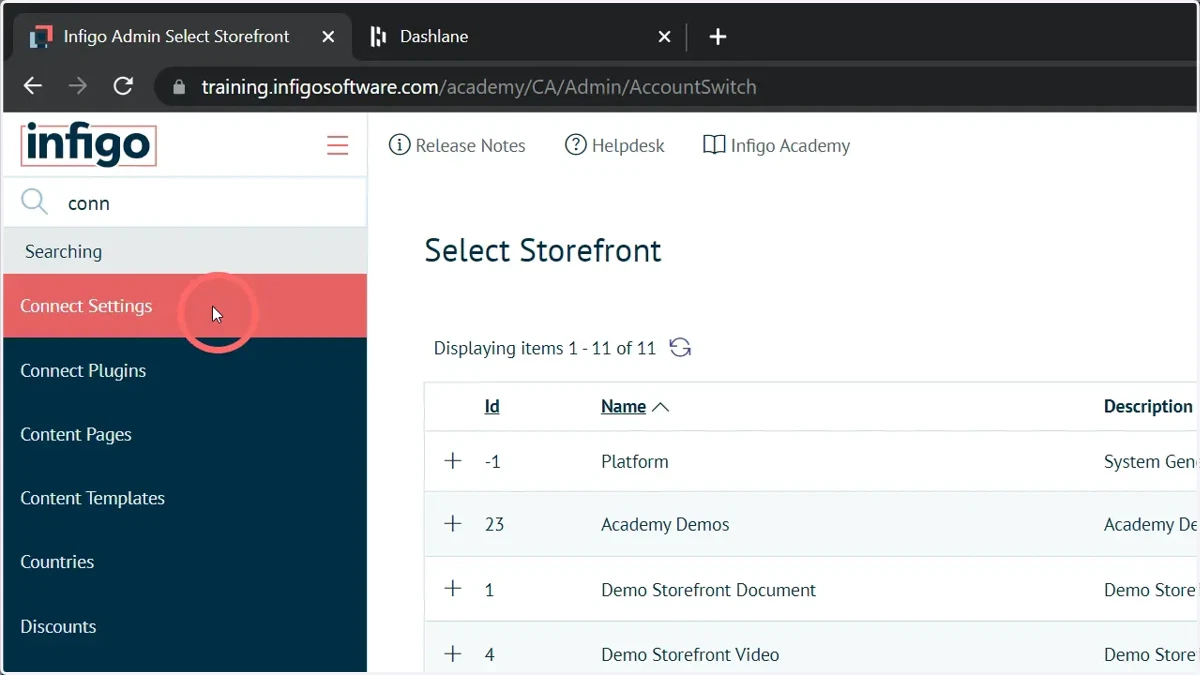1200x675 pixels.
Task: Click the Searching label in the sidebar
Action: (63, 252)
